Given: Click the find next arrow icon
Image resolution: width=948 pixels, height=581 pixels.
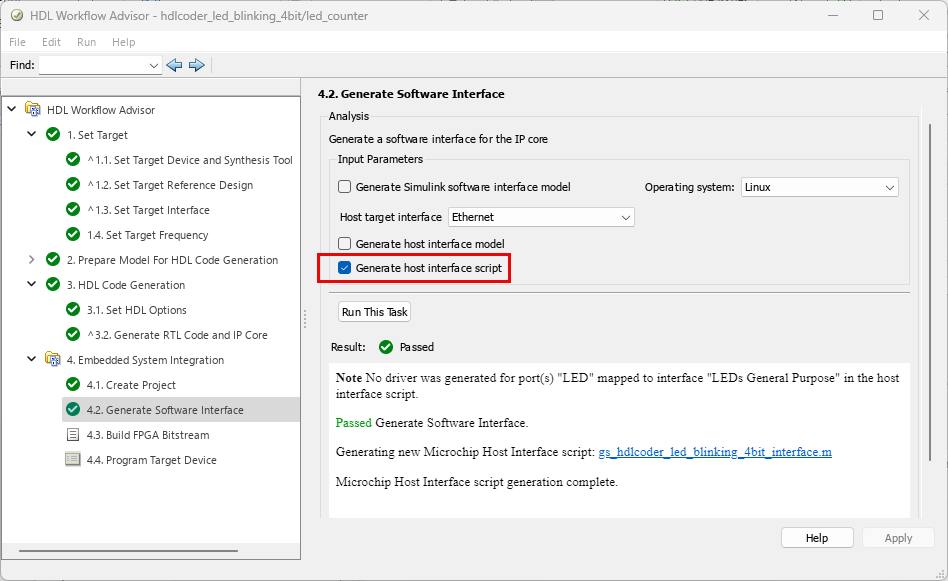Looking at the screenshot, I should [x=197, y=65].
